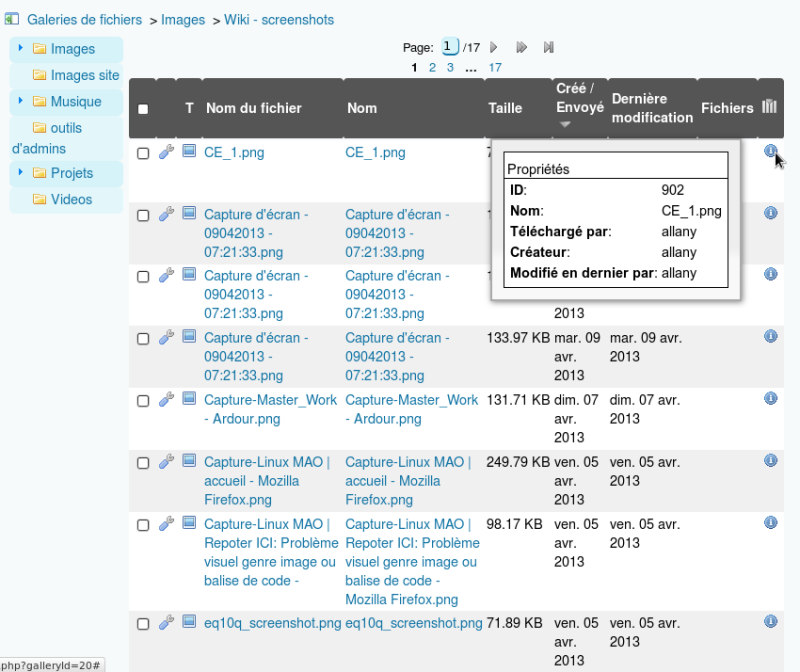Expand the Projets folder tree node
Viewport: 800px width, 672px height.
[x=20, y=173]
